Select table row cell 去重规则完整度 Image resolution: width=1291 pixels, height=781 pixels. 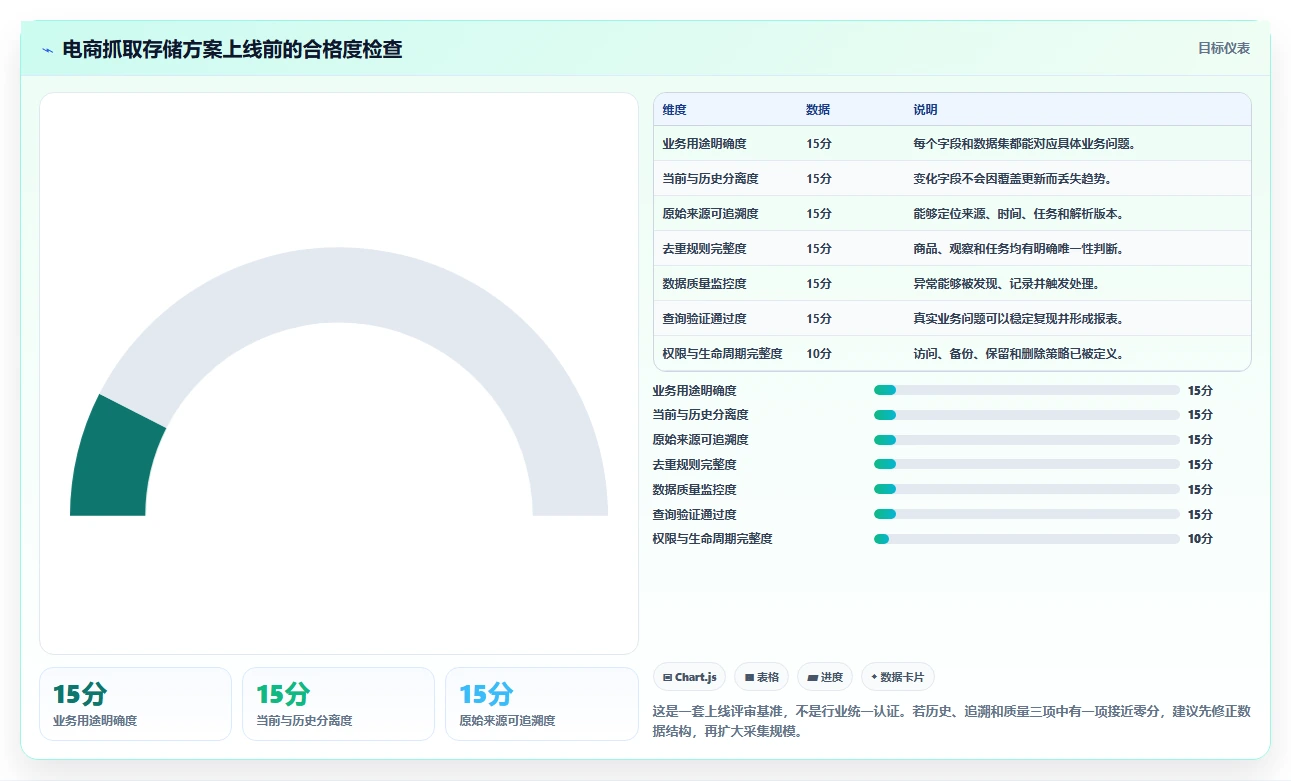coord(704,249)
